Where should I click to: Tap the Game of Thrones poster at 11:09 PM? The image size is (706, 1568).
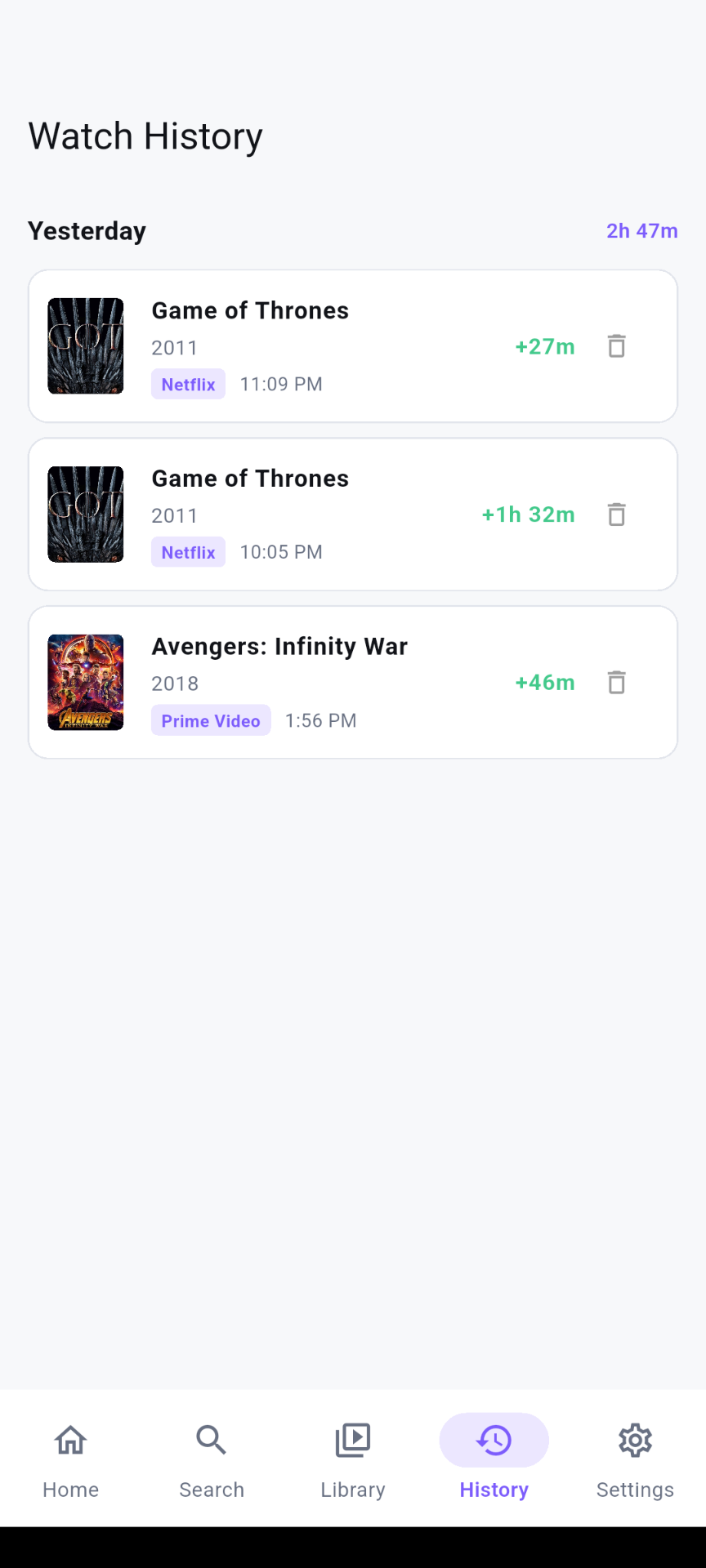click(x=86, y=346)
